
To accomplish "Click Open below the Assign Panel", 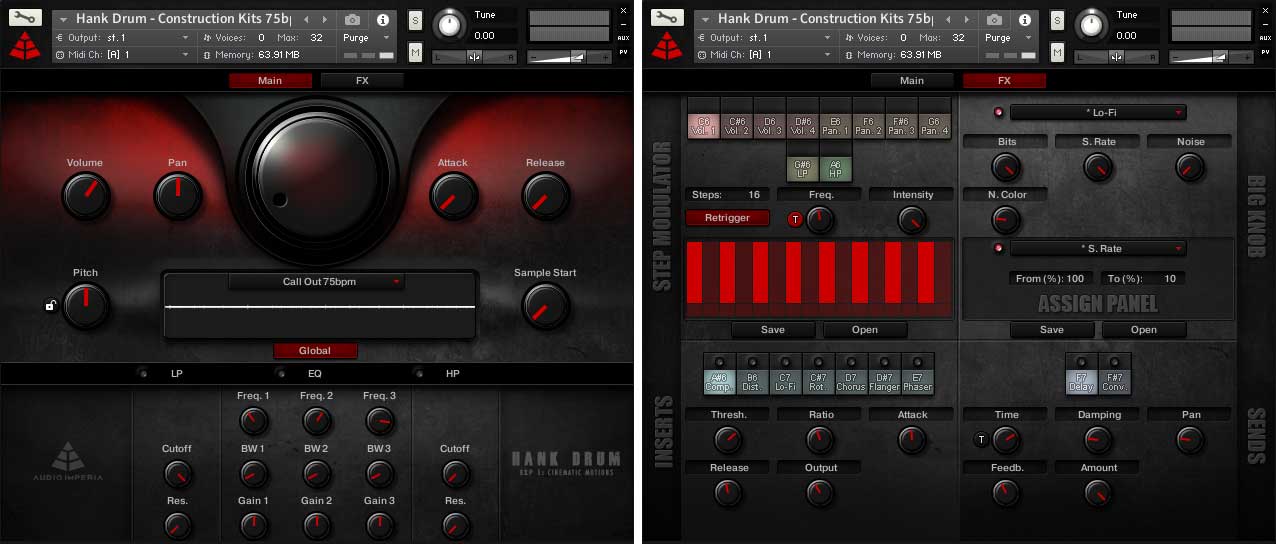I will tap(1144, 330).
